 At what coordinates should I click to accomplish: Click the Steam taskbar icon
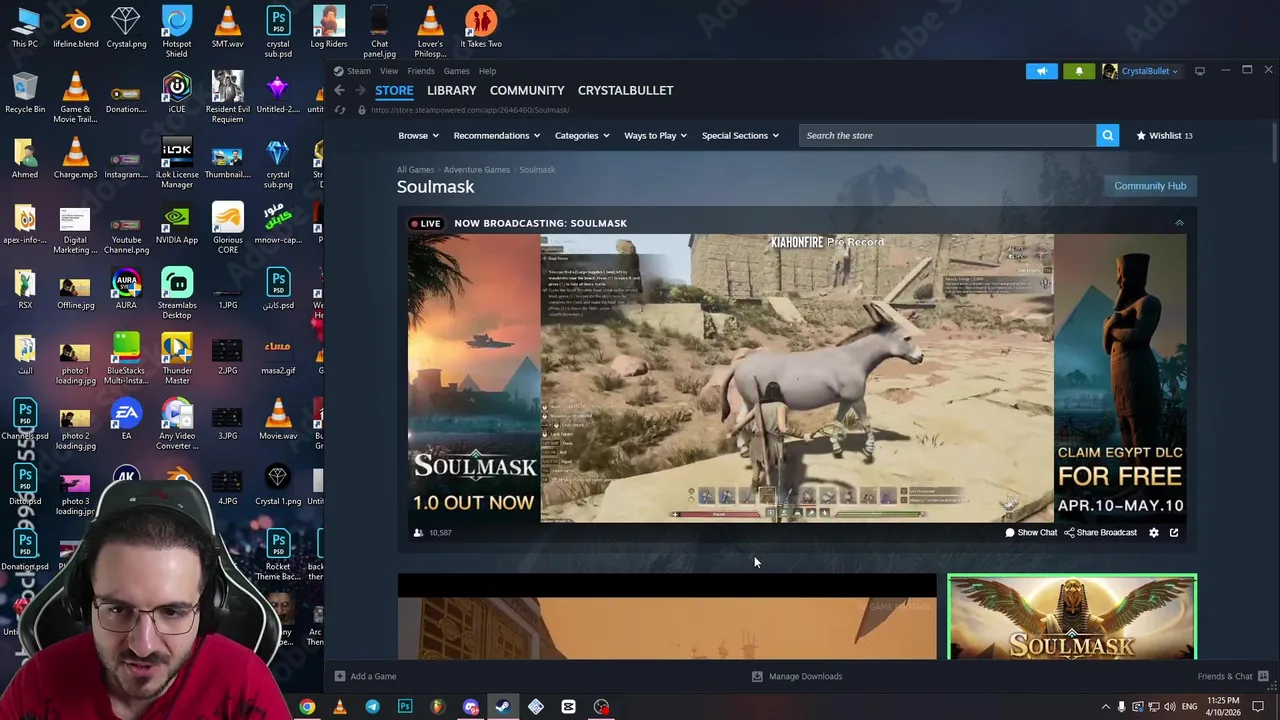[x=502, y=707]
